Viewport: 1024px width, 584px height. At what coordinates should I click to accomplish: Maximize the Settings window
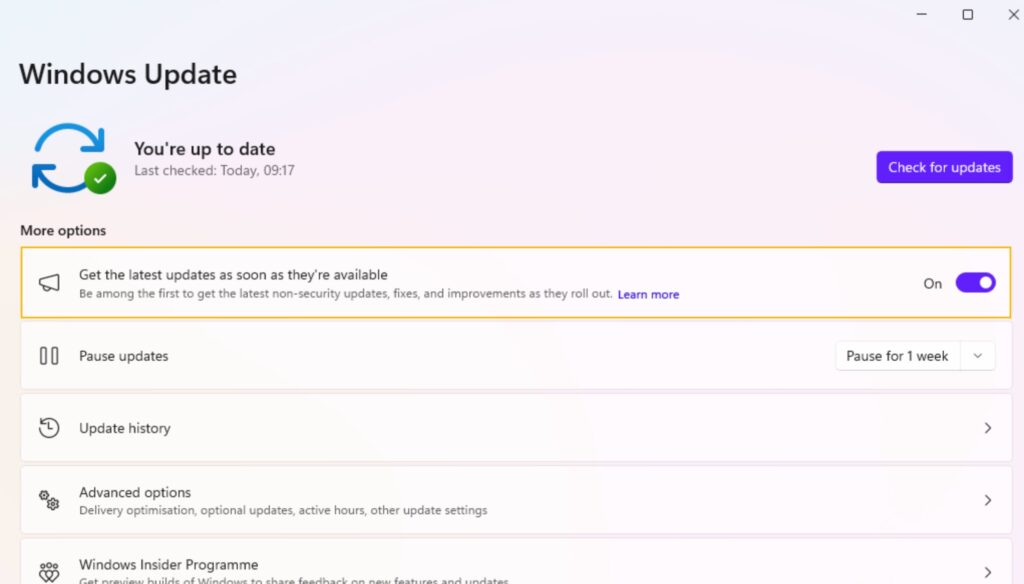tap(968, 14)
